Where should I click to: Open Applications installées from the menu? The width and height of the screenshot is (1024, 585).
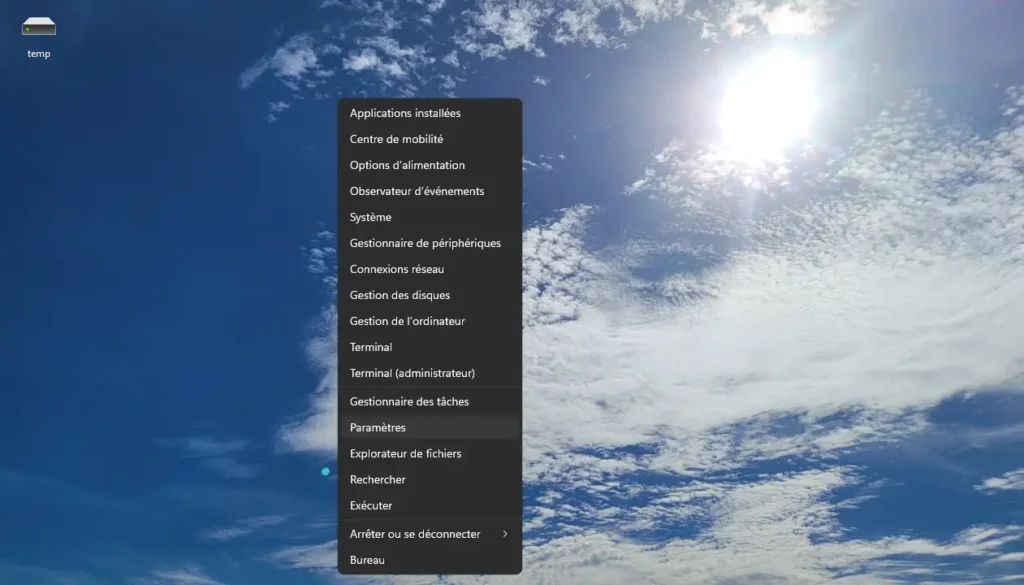point(430,113)
